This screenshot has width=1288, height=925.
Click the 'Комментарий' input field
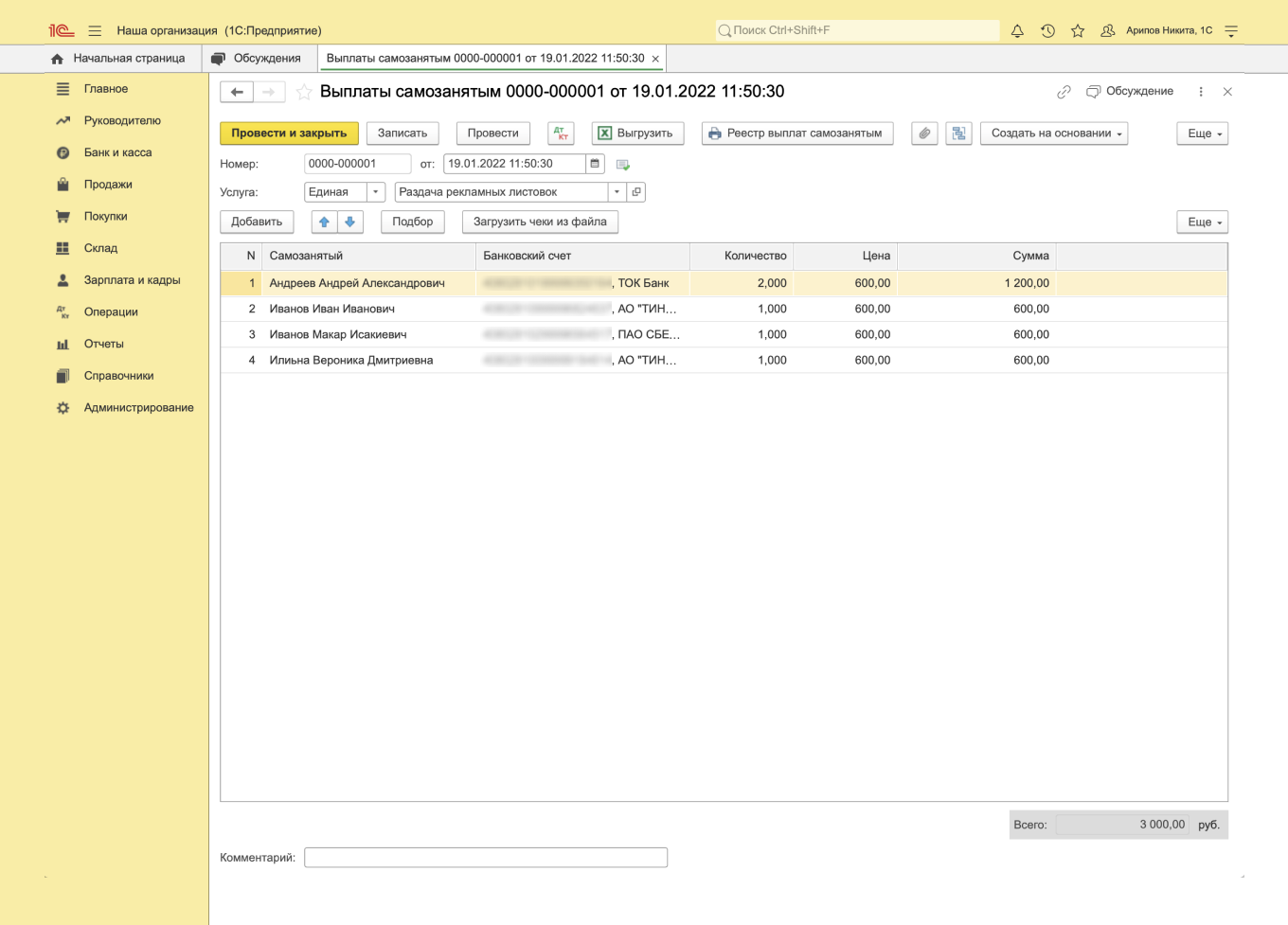click(485, 858)
